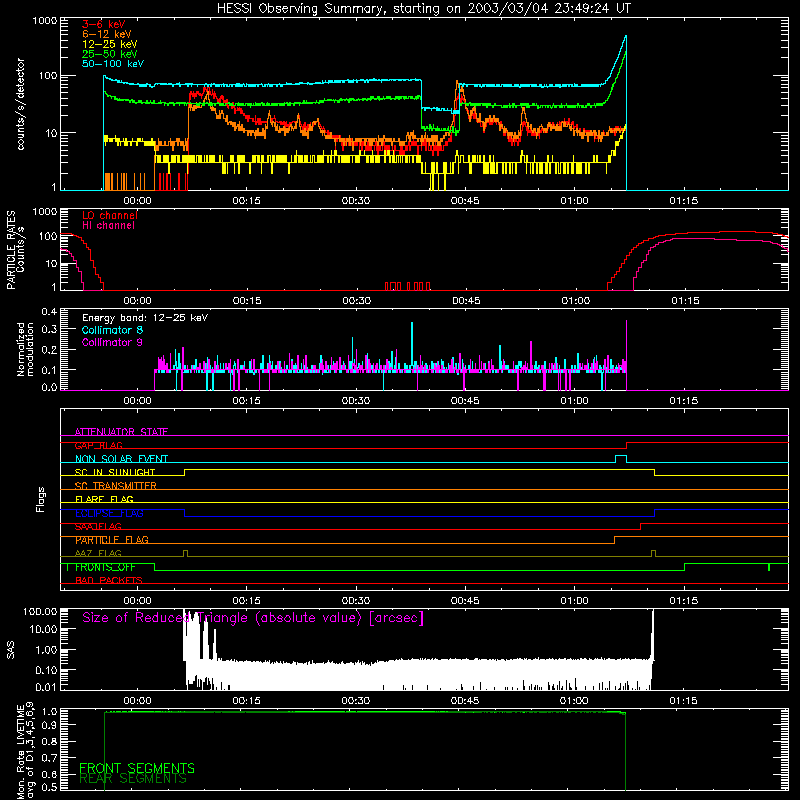Click the SC_TRANSMITTER flag label
This screenshot has height=800, width=800.
(115, 486)
